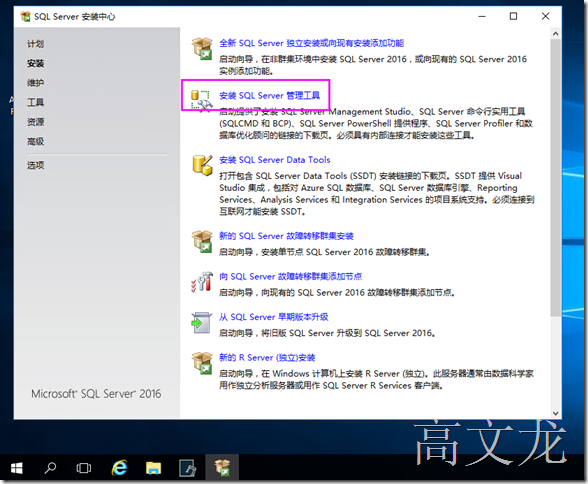The width and height of the screenshot is (588, 484).
Task: Open the 选项 page in sidebar
Action: pyautogui.click(x=36, y=165)
